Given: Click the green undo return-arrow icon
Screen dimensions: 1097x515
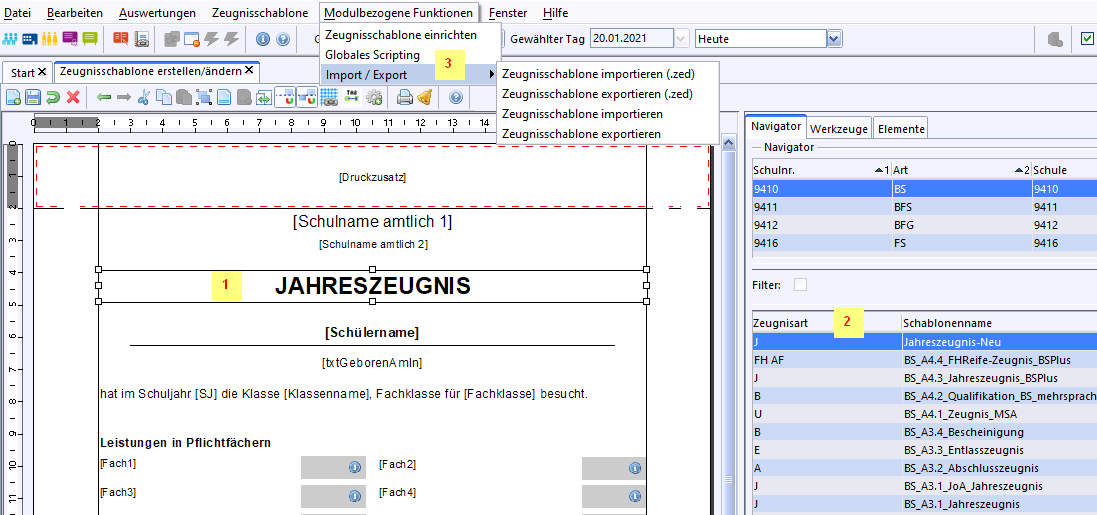Looking at the screenshot, I should coord(52,97).
